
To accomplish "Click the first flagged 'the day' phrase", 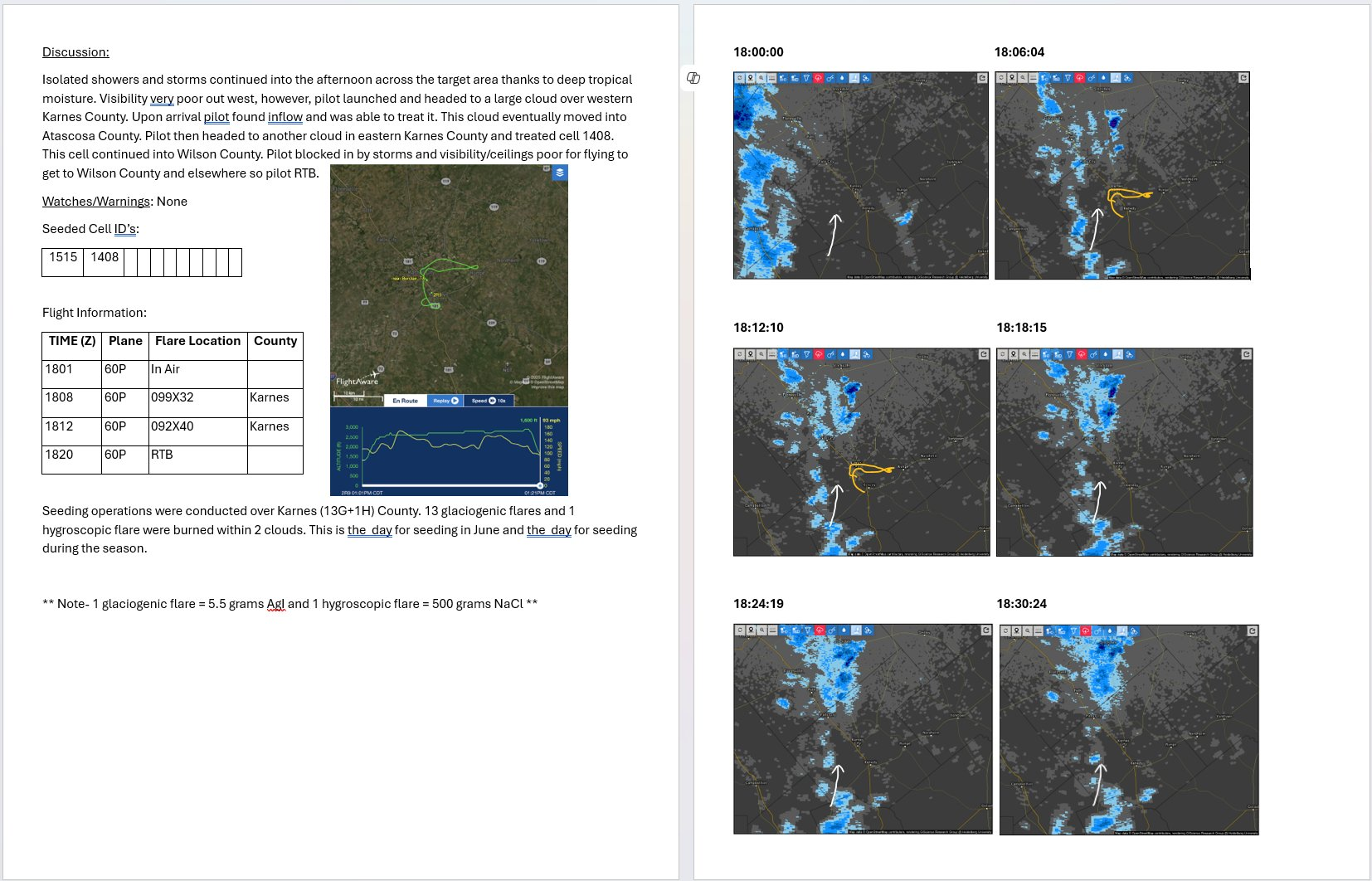I will tap(370, 530).
